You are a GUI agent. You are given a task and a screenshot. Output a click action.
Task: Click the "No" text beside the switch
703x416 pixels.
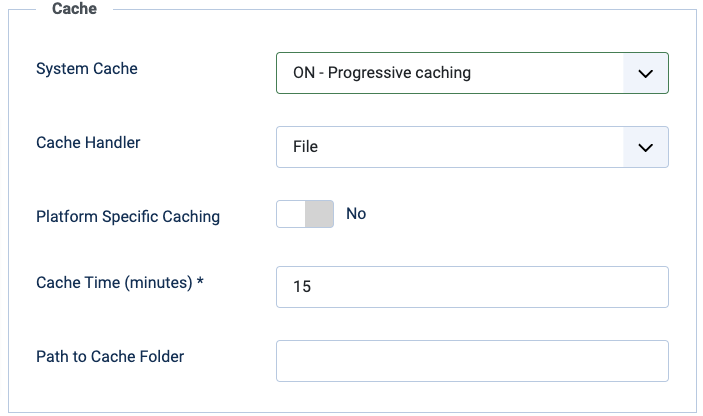pyautogui.click(x=356, y=214)
